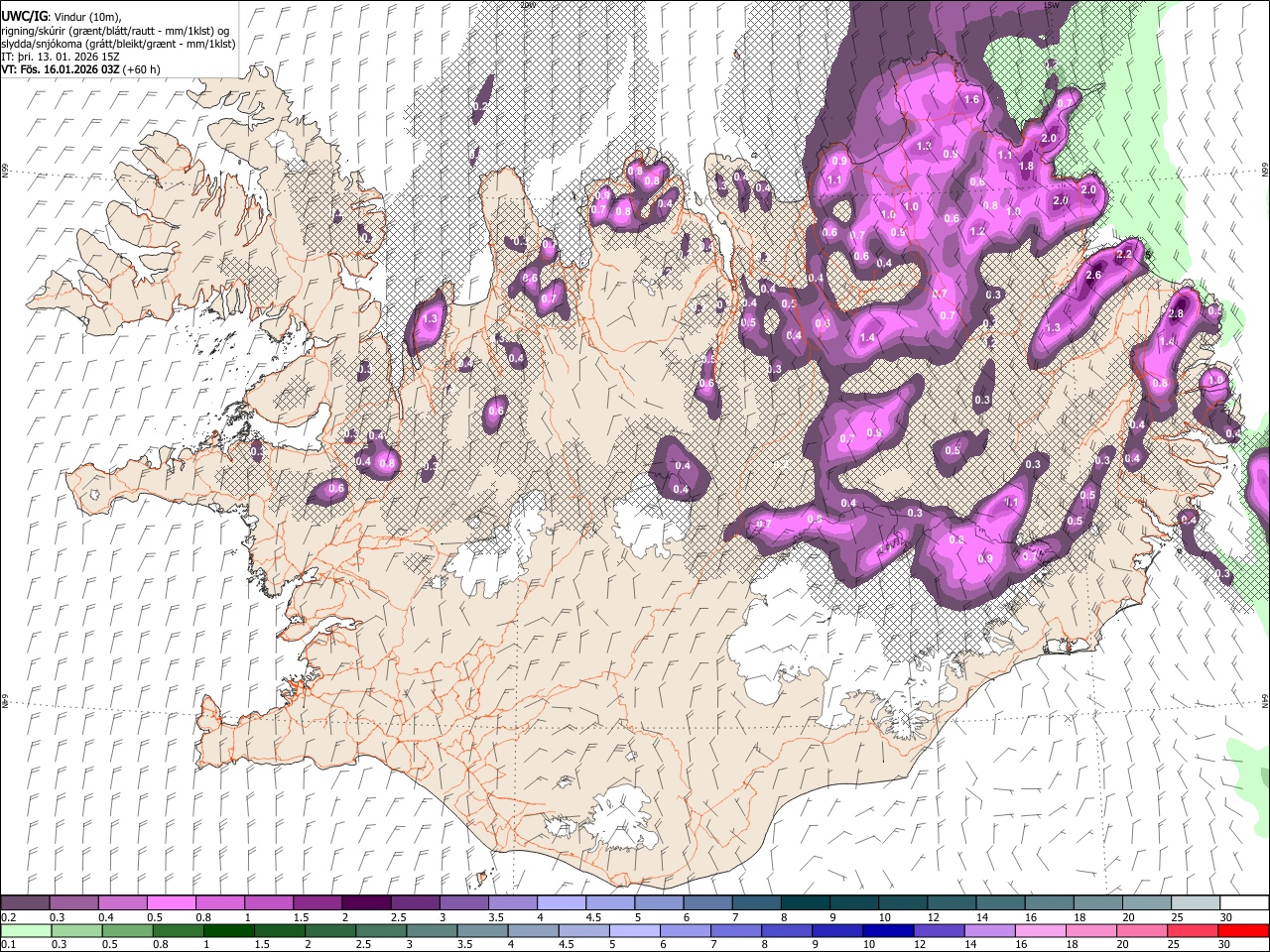Select the grey-purple 0.2–0.3 snow scale swatch
Viewport: 1270px width, 952px height.
[x=25, y=902]
